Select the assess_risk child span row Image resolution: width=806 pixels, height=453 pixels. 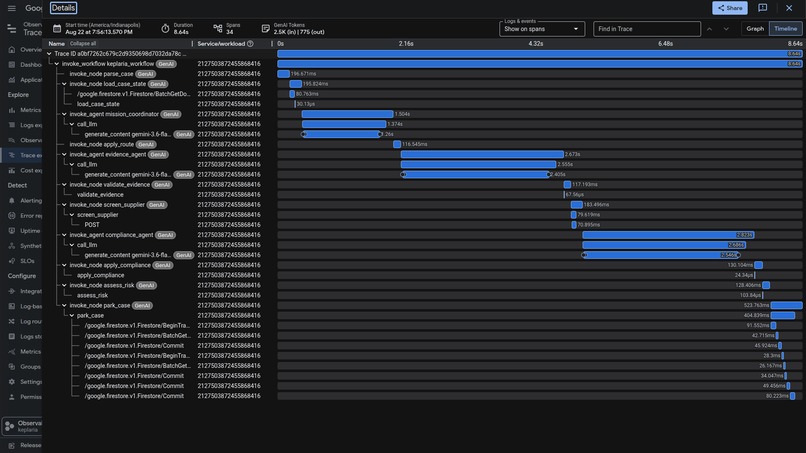[x=424, y=295]
